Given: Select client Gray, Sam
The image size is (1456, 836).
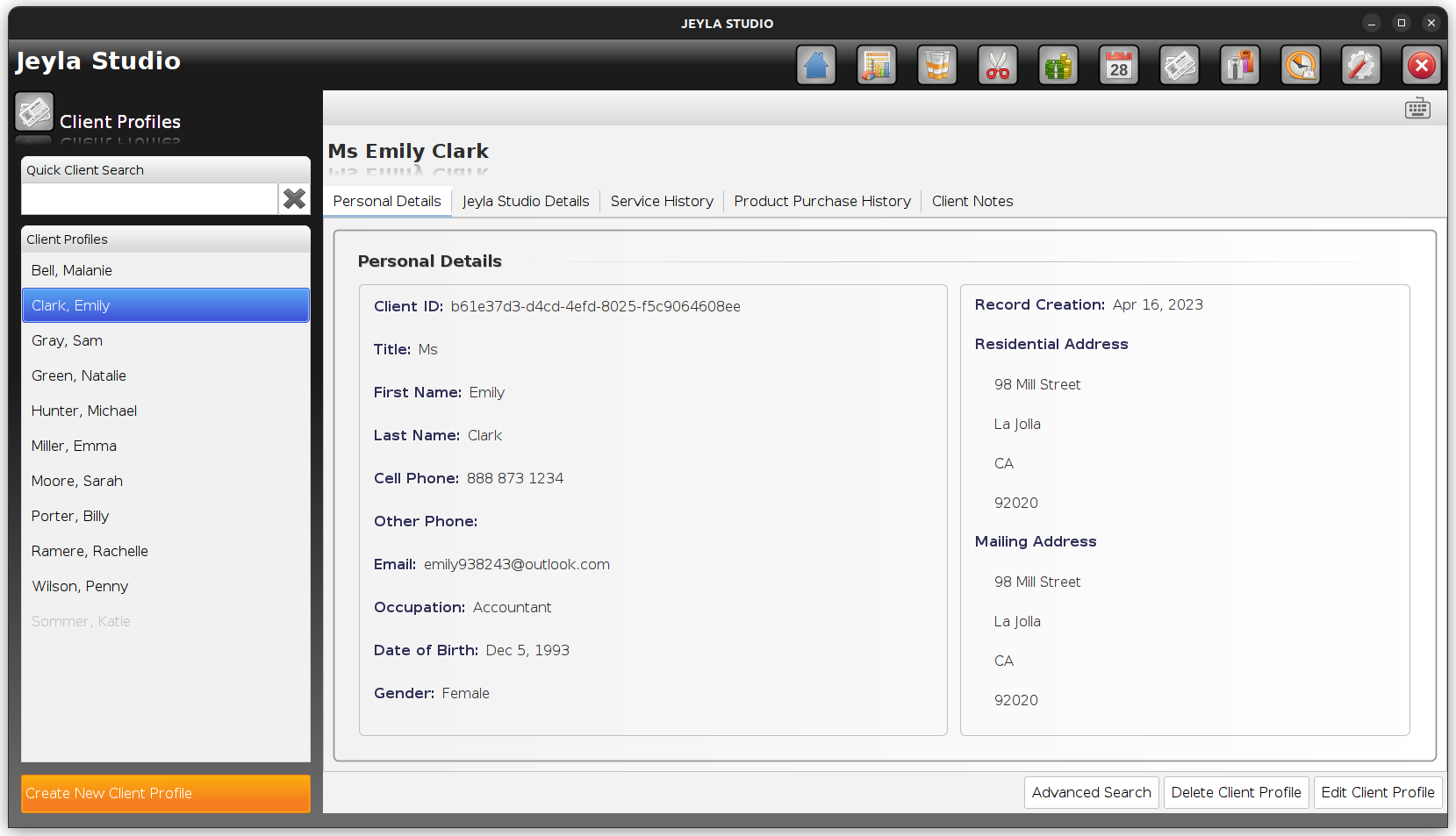Looking at the screenshot, I should click(x=166, y=340).
